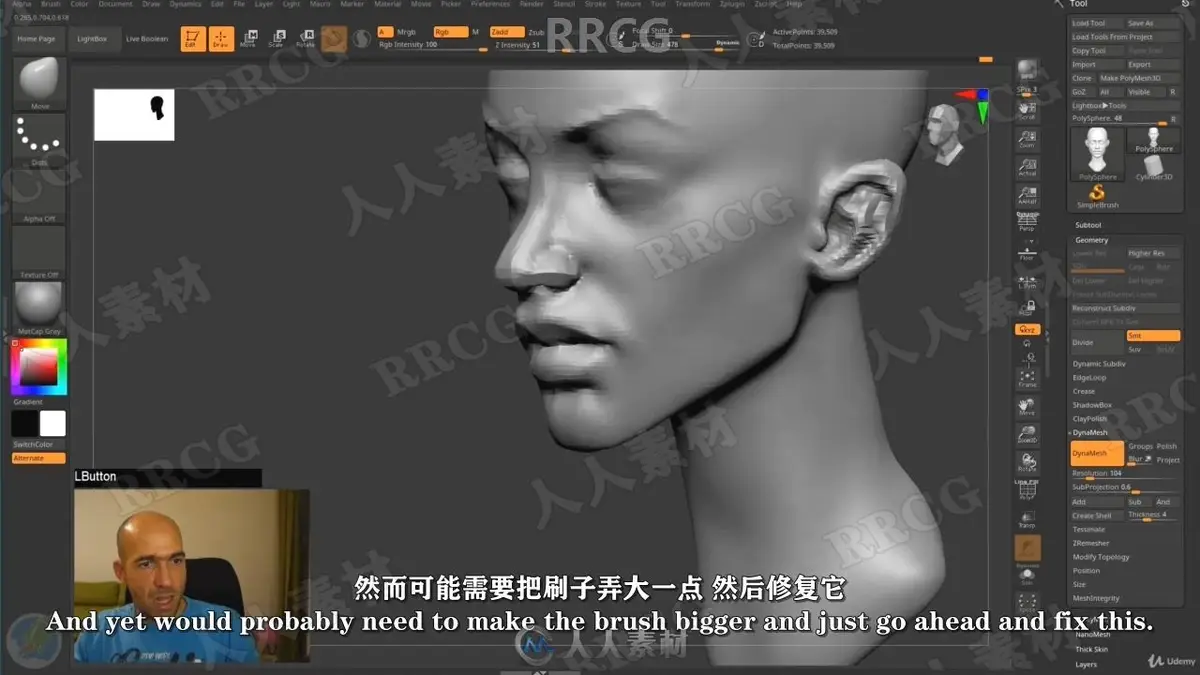
Task: Open the Transform menu
Action: click(692, 4)
